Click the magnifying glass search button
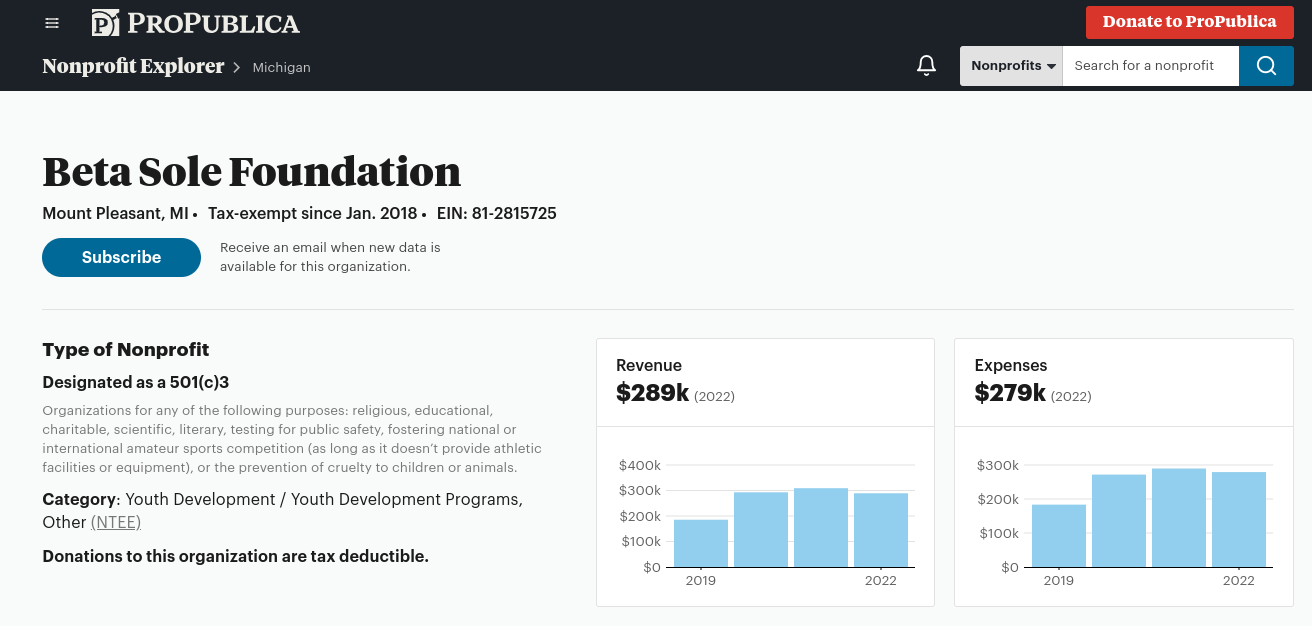The image size is (1312, 626). [1266, 66]
